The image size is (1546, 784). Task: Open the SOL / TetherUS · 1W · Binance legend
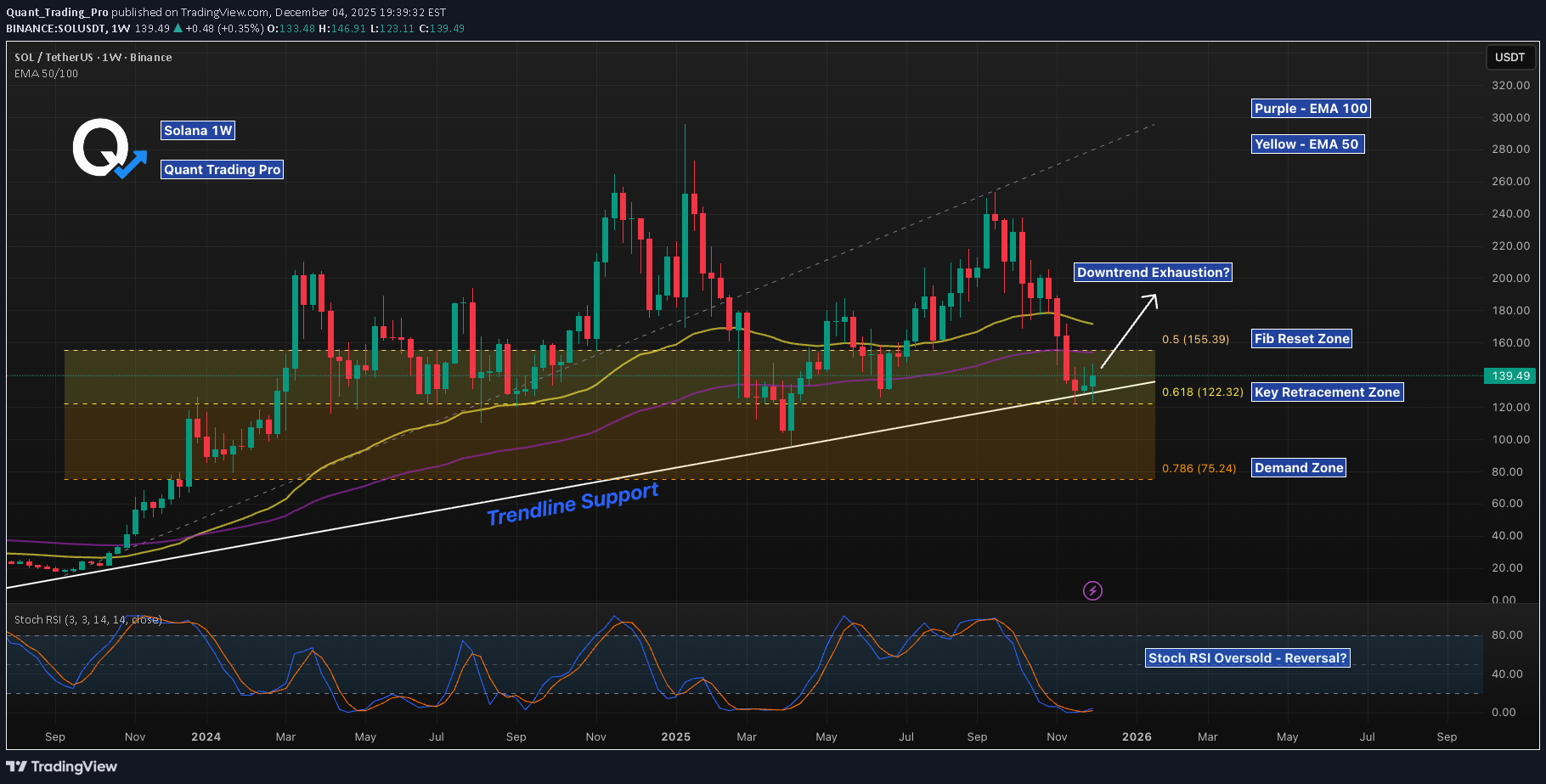click(92, 57)
